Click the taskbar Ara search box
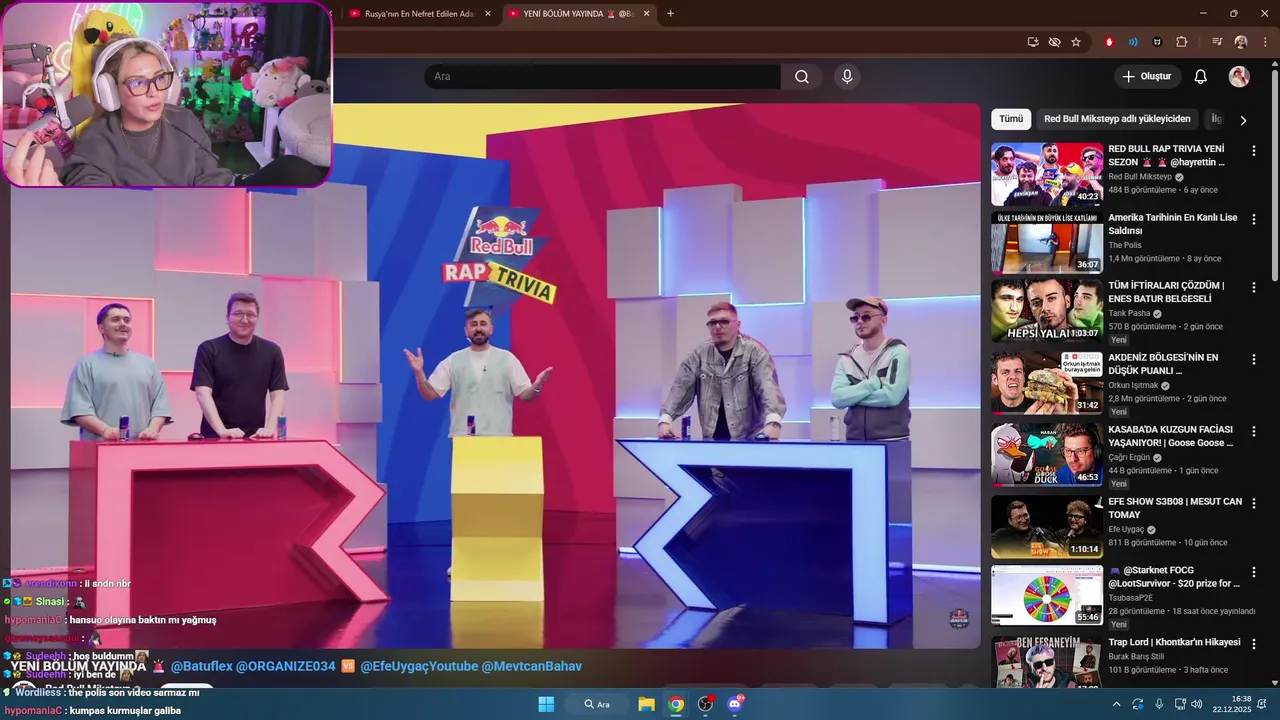This screenshot has height=720, width=1280. (x=597, y=704)
